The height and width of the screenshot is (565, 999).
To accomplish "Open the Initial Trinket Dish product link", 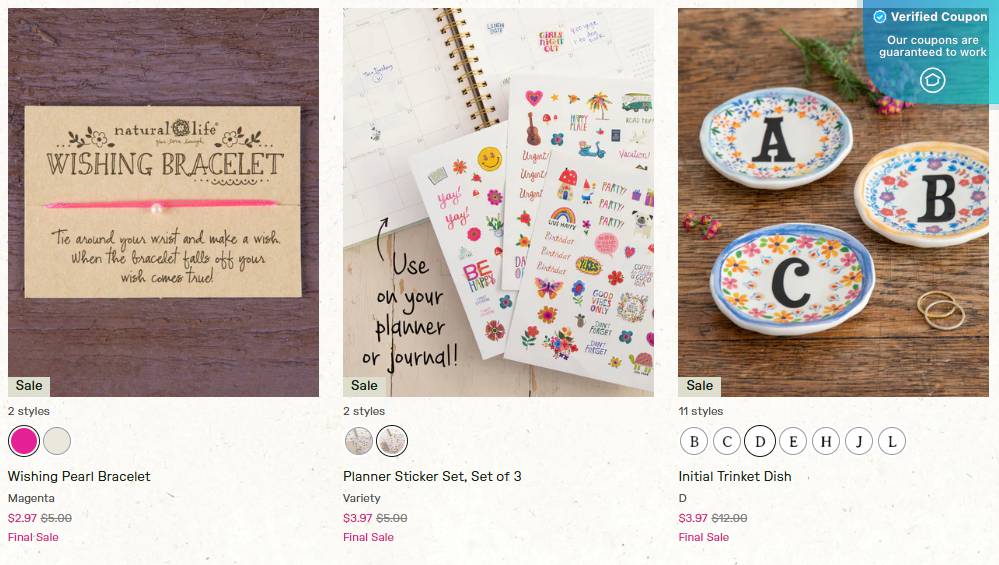I will [x=735, y=476].
